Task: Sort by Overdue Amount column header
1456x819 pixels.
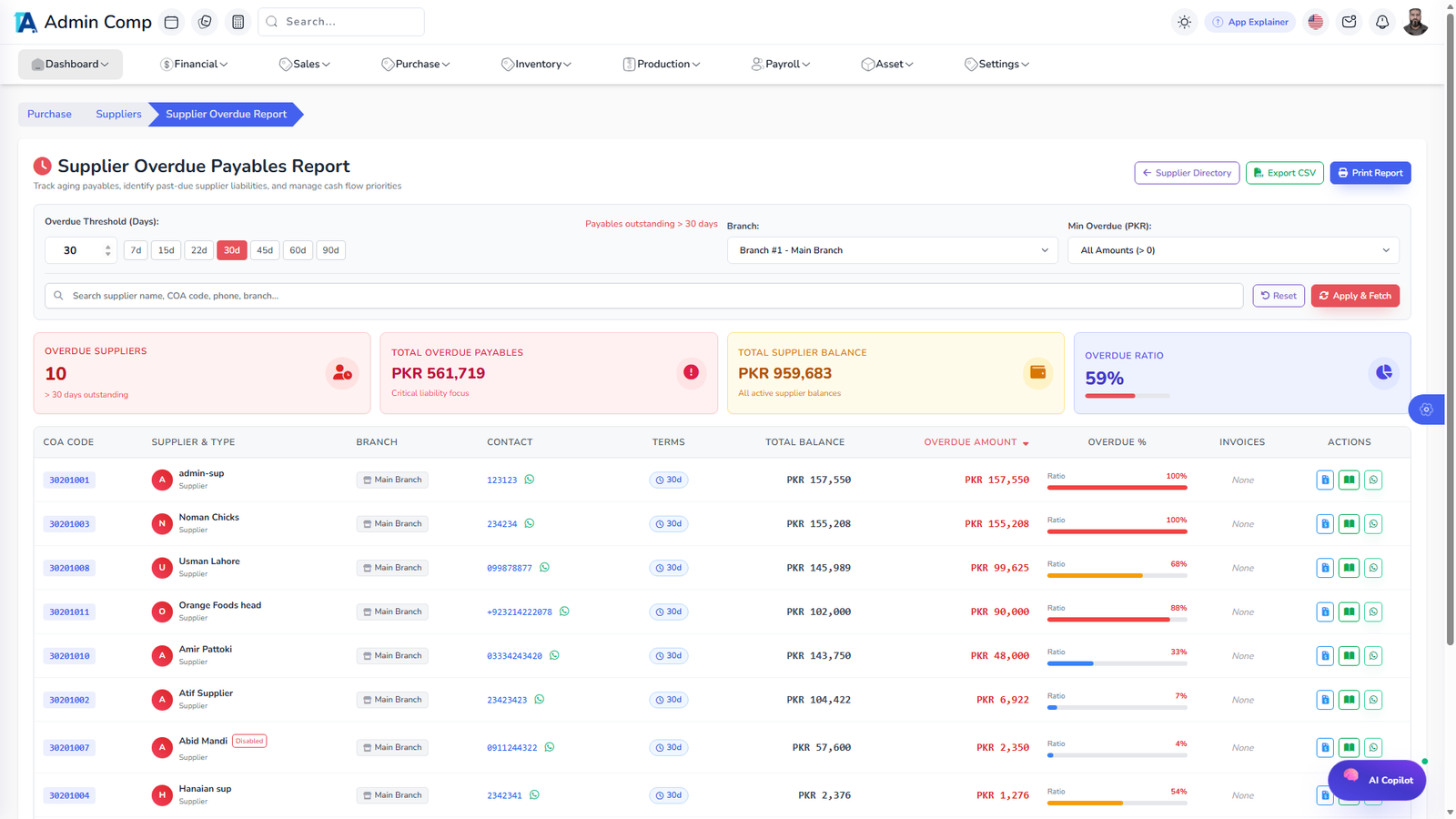Action: click(x=976, y=442)
